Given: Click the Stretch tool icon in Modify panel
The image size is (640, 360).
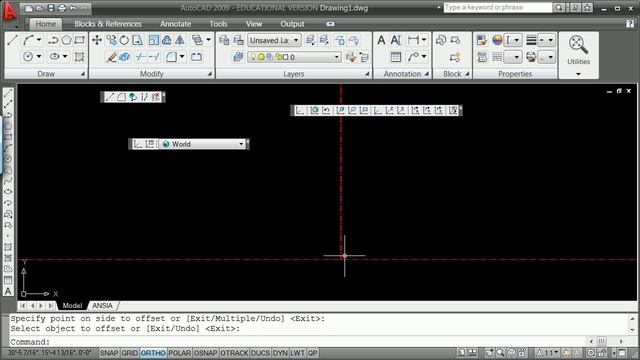Looking at the screenshot, I should 138,40.
